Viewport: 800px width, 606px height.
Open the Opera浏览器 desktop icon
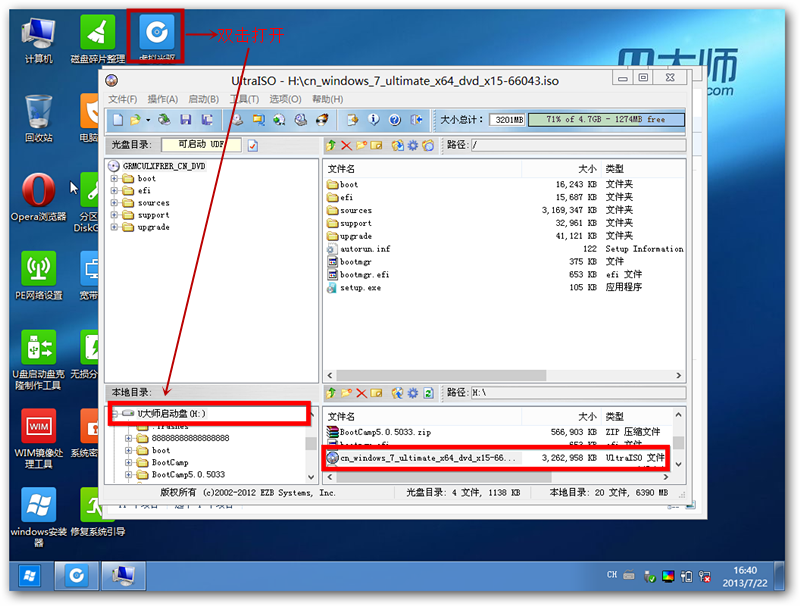coord(38,197)
